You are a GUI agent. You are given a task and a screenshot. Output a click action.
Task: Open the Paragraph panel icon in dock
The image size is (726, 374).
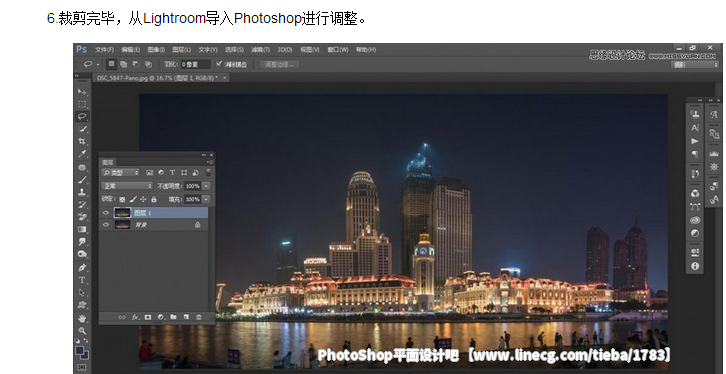tap(695, 154)
